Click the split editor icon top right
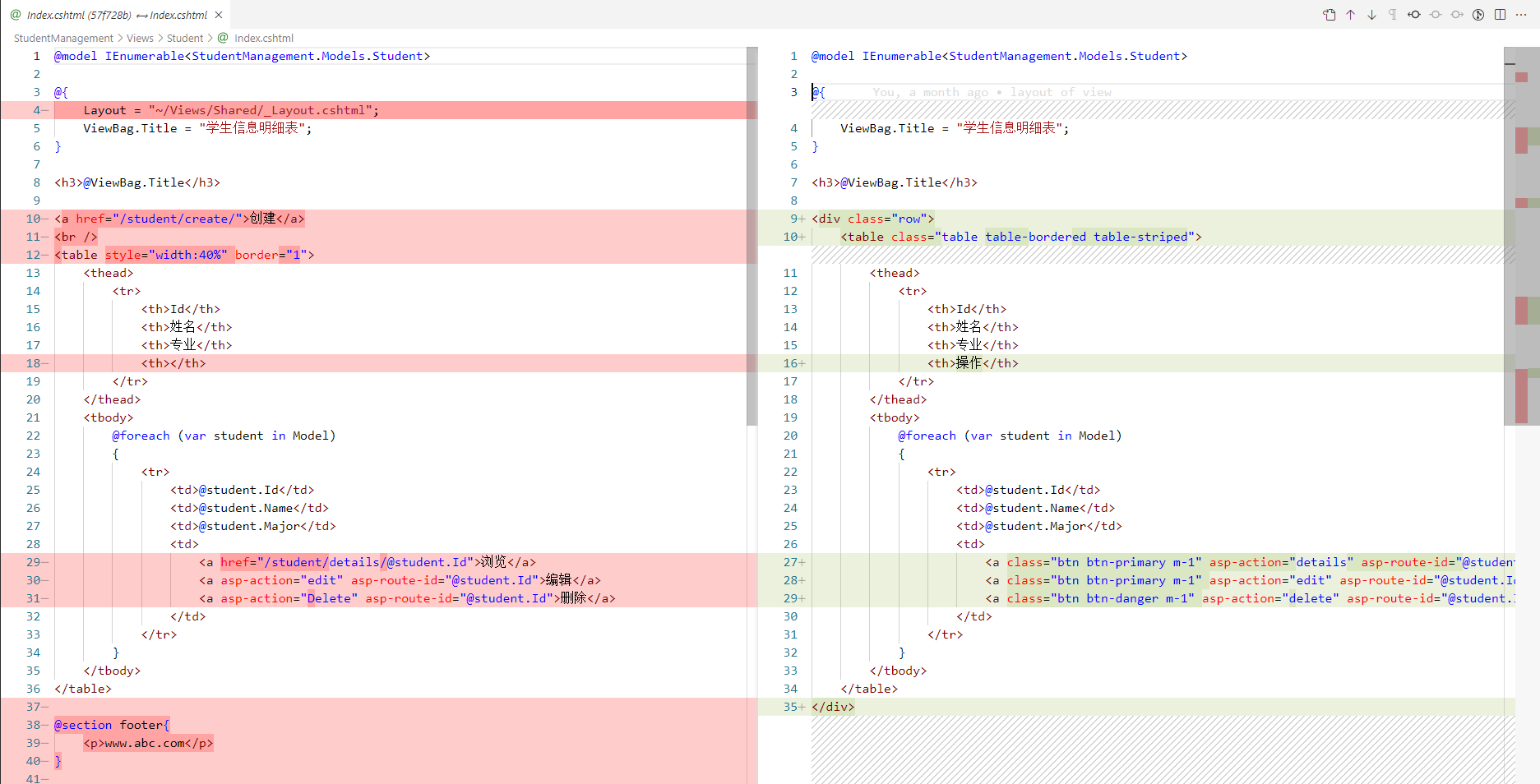This screenshot has height=784, width=1540. (1501, 14)
